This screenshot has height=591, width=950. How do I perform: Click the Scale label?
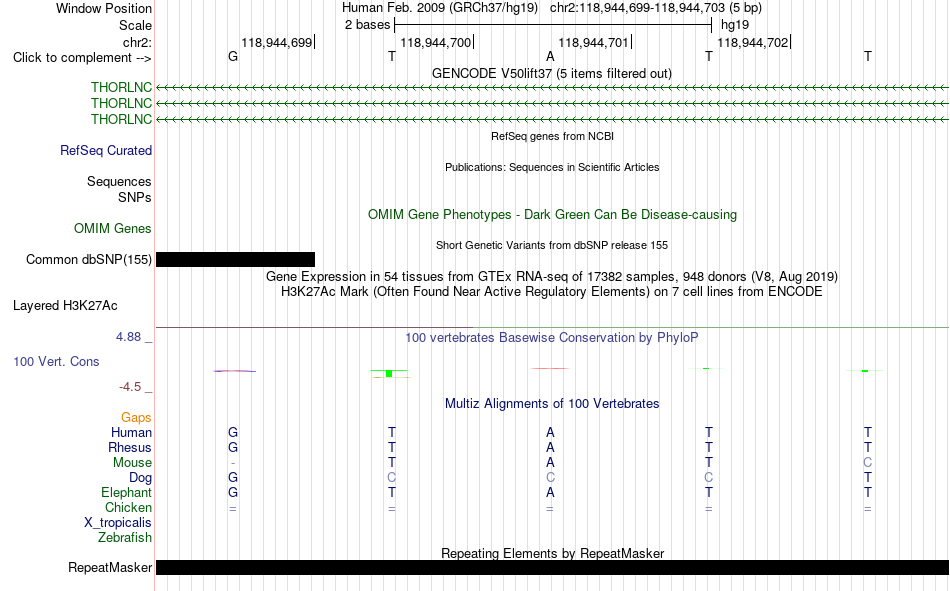tap(135, 25)
